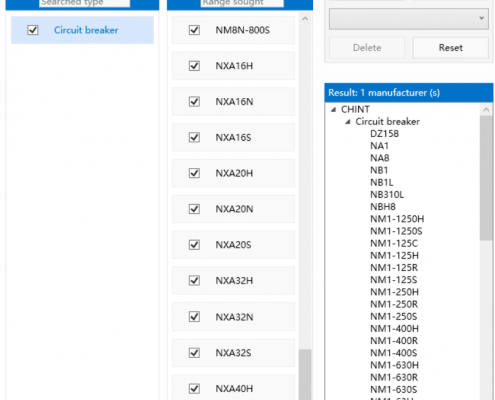Select NM1-400S in the result tree
Viewport: 495px width, 400px height.
(393, 353)
